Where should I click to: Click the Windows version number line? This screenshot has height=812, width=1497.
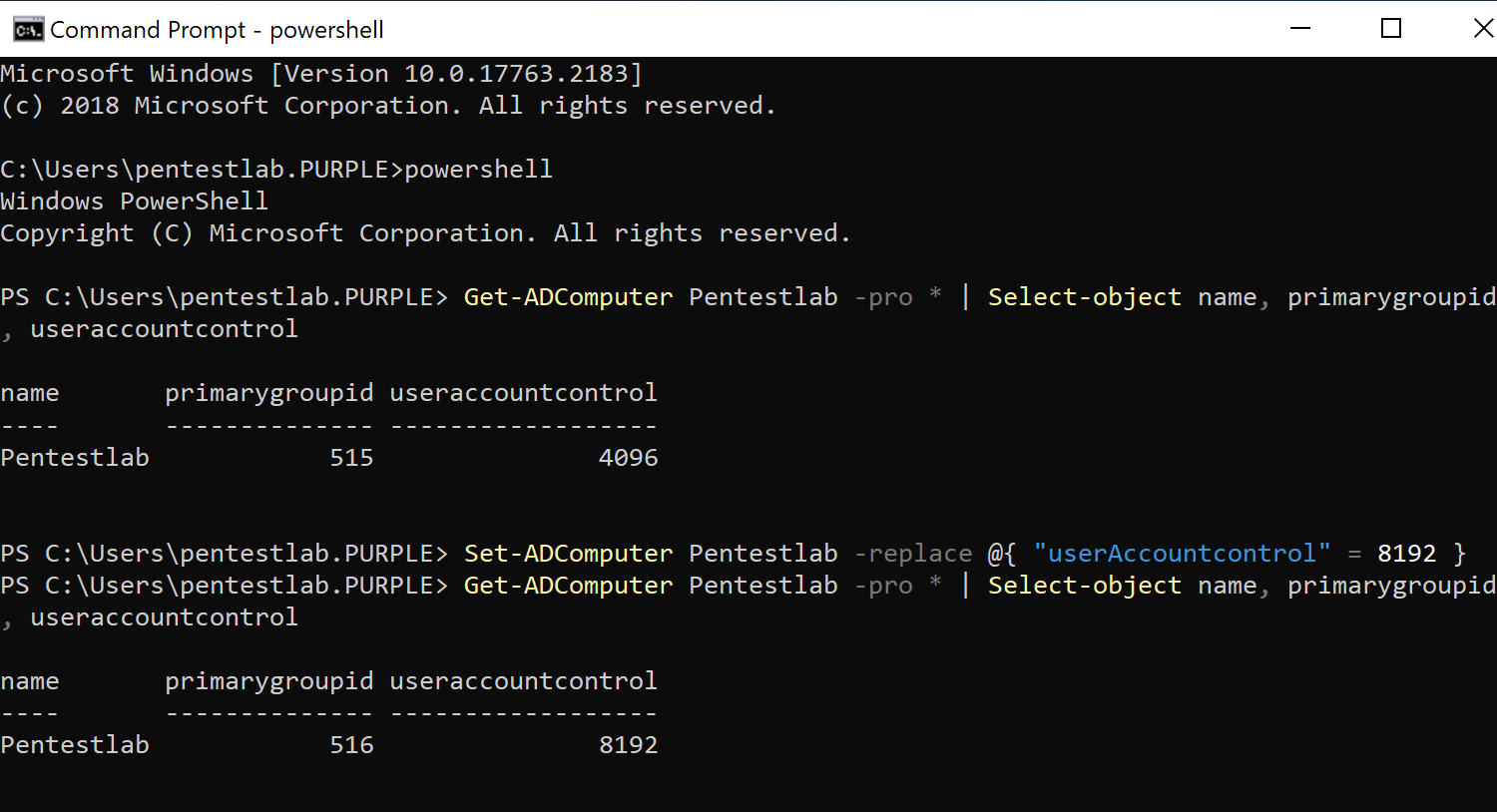pos(321,74)
